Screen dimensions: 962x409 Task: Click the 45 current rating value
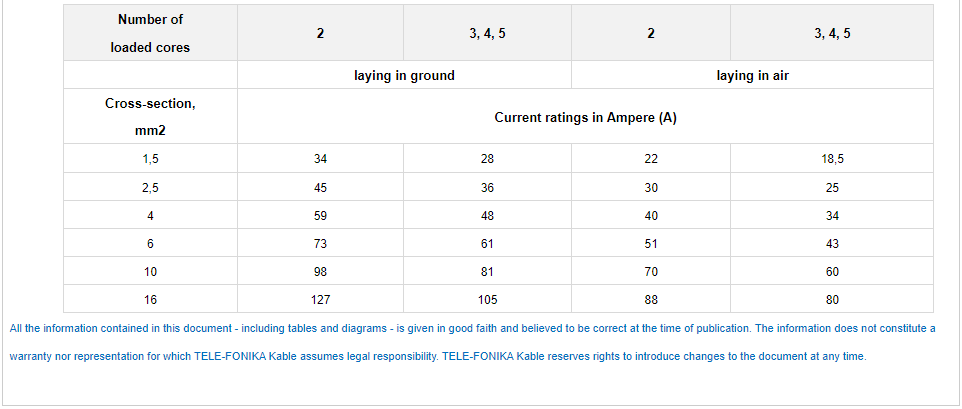point(320,187)
